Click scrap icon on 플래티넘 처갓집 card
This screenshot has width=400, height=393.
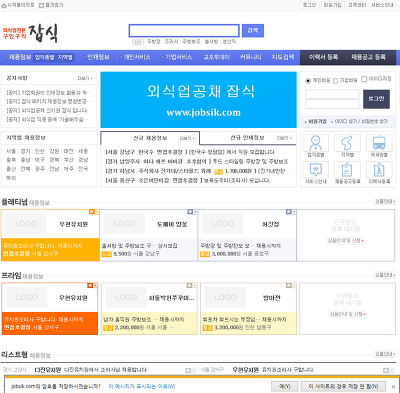coord(289,212)
